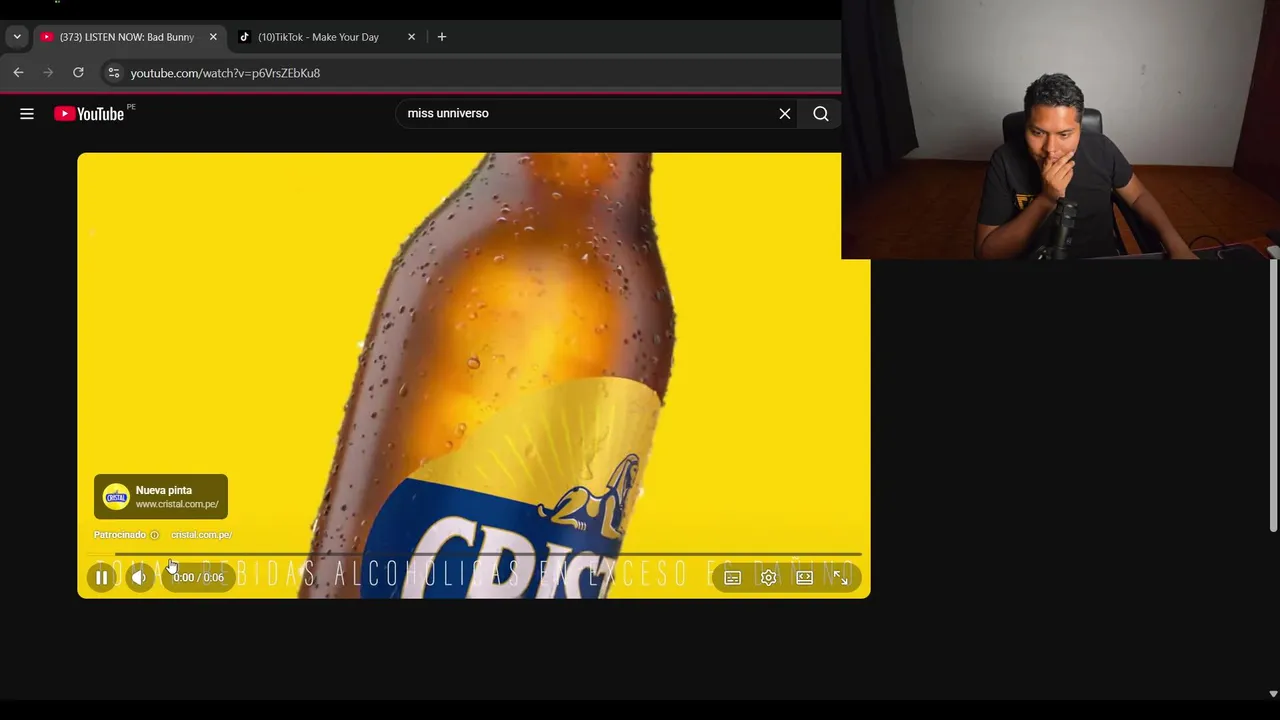This screenshot has width=1280, height=720.
Task: Pause the video ad
Action: click(x=101, y=577)
